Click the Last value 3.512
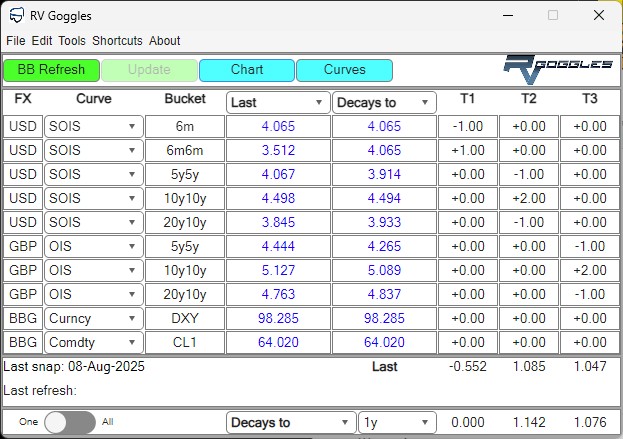Screen dimensions: 623x439 (x=278, y=151)
